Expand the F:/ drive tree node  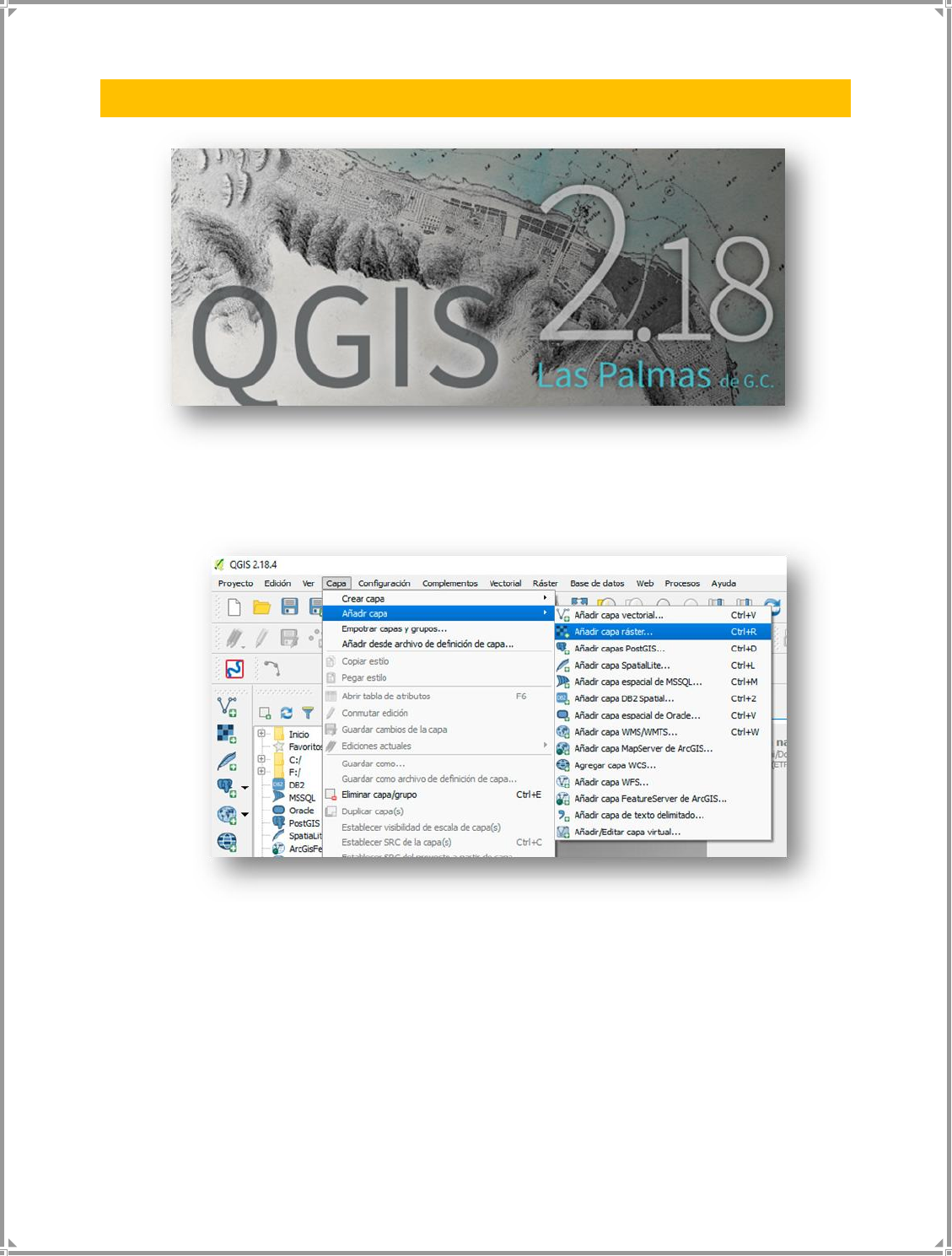(x=261, y=772)
